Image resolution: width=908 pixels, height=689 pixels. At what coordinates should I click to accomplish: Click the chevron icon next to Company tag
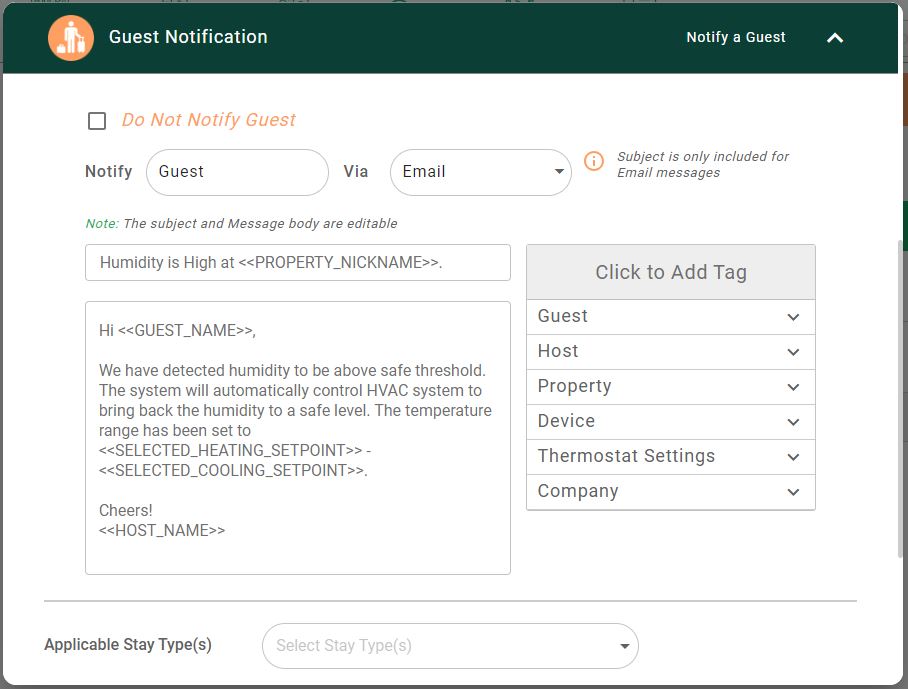793,492
